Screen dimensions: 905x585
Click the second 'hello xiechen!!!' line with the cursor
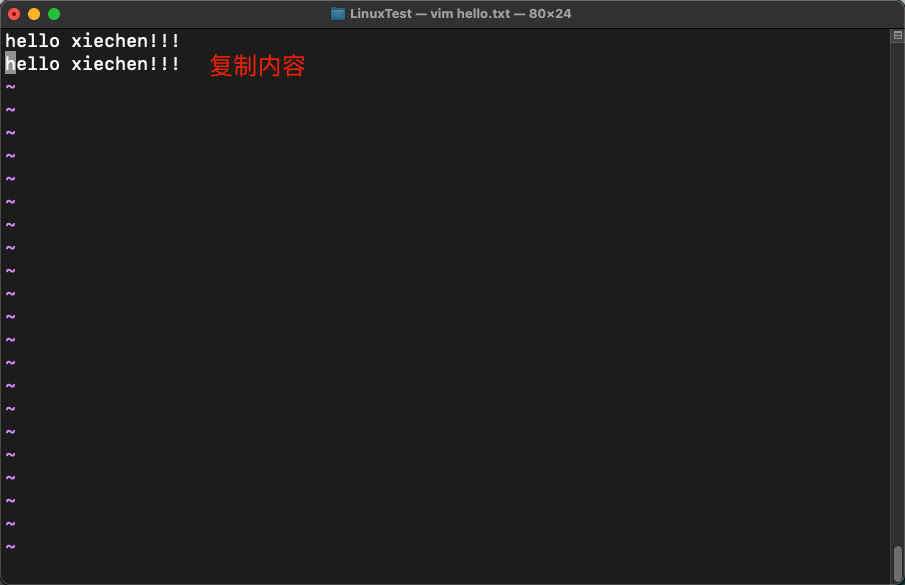(x=92, y=64)
